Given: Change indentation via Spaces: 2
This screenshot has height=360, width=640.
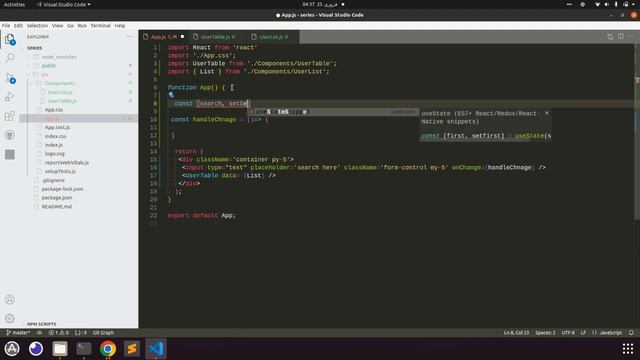Looking at the screenshot, I should tap(545, 333).
